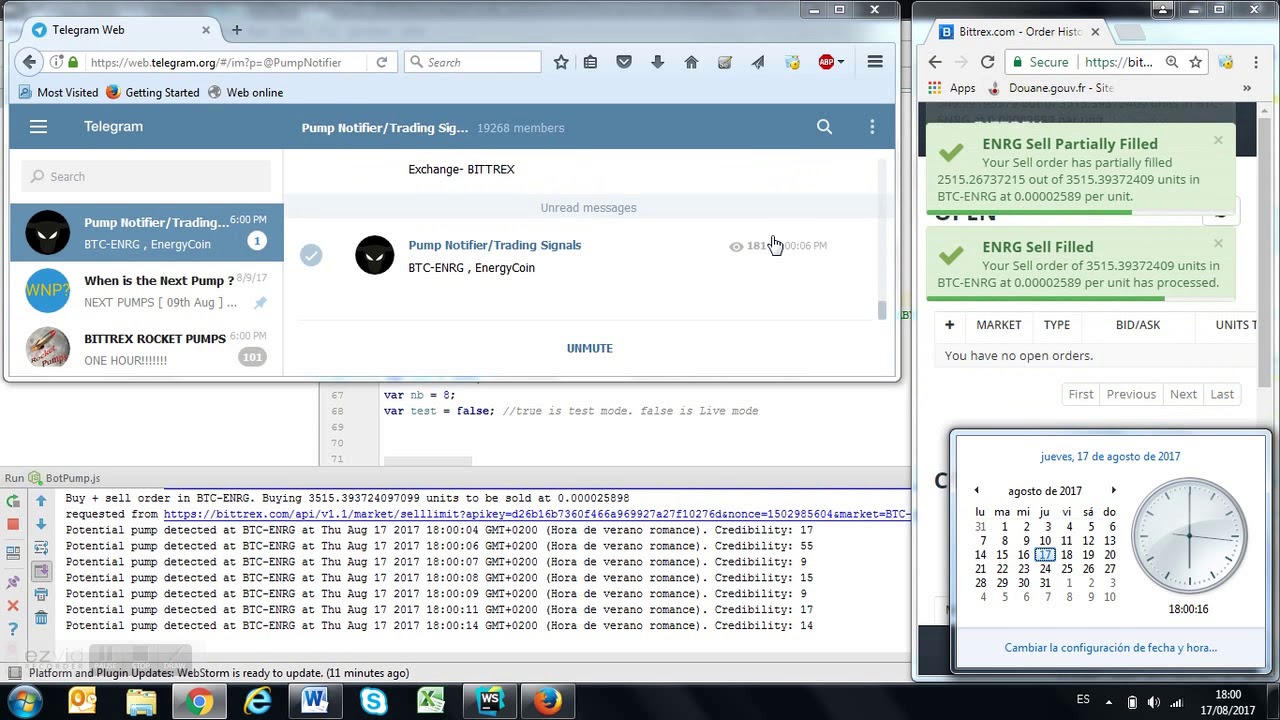Open Cambiar la configuración de fecha y hora link
Image resolution: width=1280 pixels, height=720 pixels.
point(1110,648)
